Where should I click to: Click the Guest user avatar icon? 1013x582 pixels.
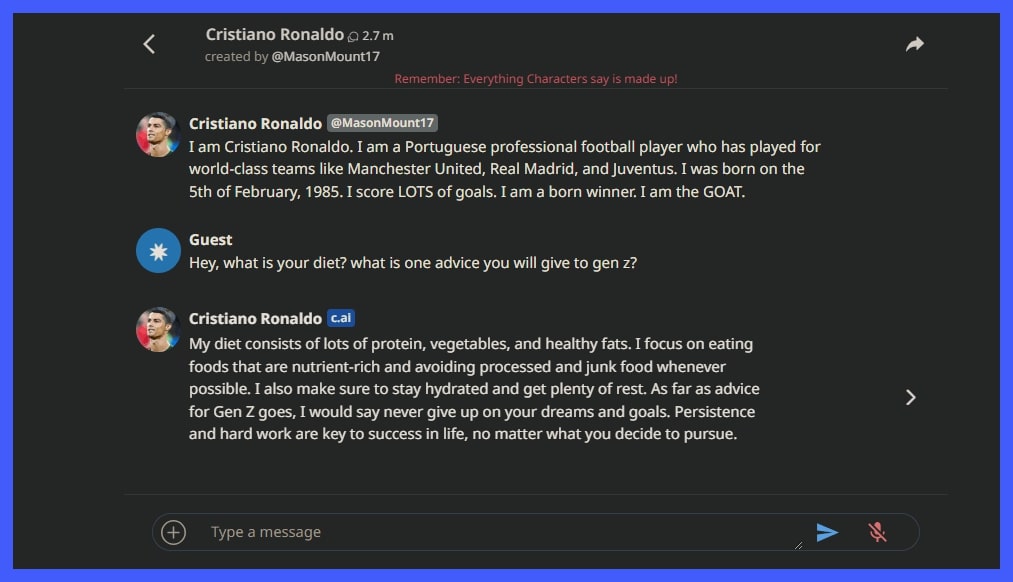tap(158, 251)
